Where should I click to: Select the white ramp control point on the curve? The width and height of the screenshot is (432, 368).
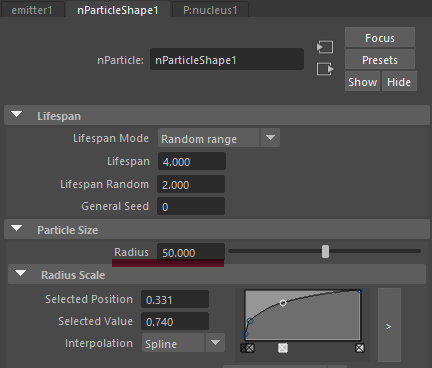pos(283,303)
